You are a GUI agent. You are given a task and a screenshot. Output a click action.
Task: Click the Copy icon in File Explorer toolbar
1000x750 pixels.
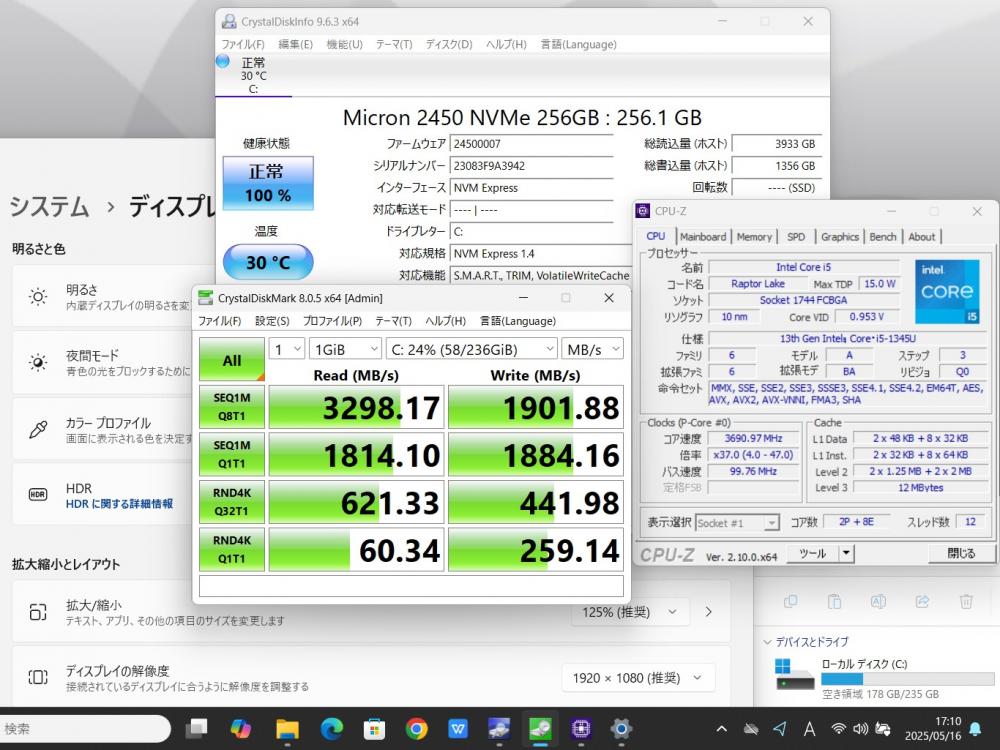click(791, 601)
